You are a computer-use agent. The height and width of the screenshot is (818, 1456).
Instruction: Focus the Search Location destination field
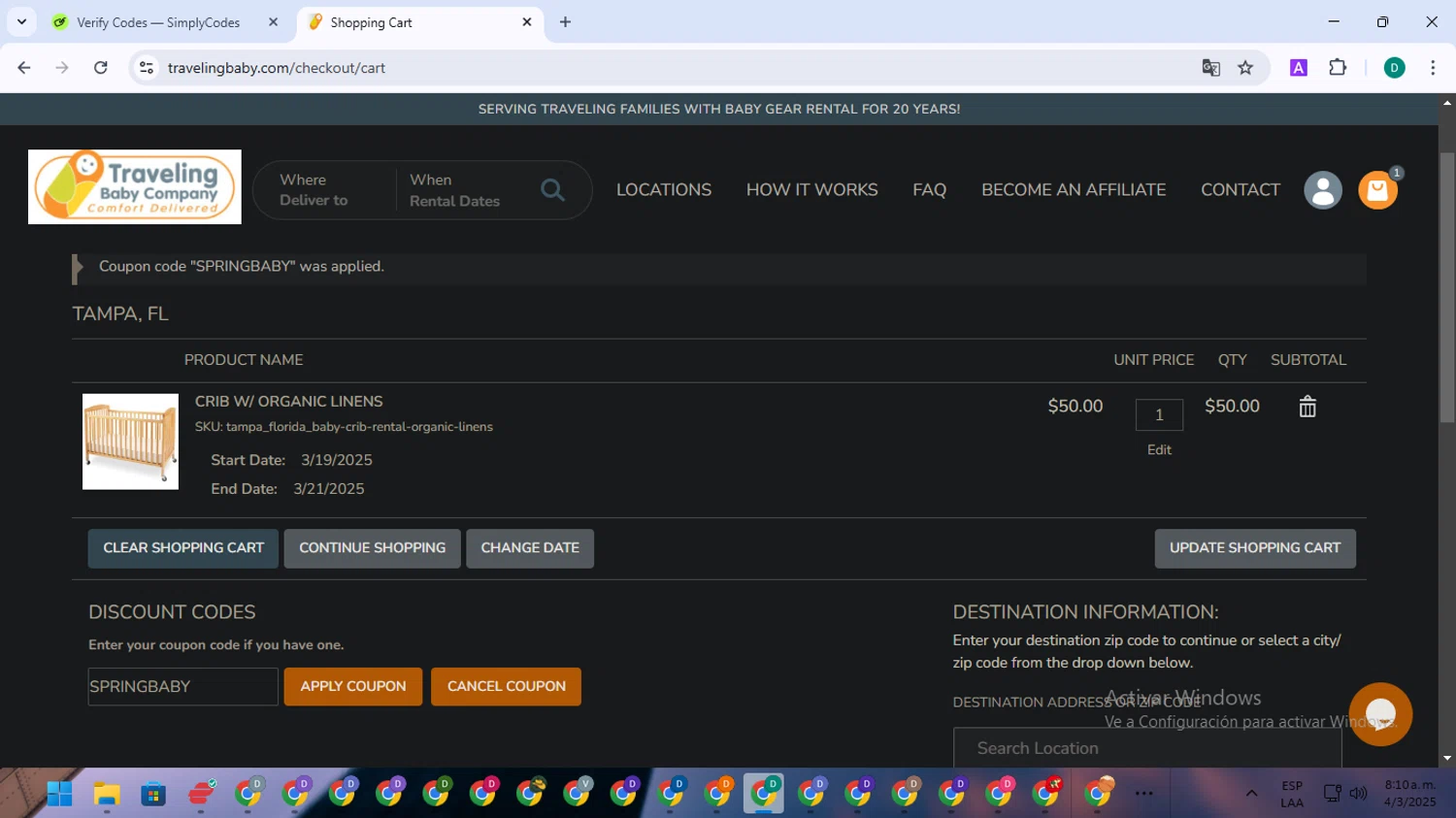coord(1147,748)
